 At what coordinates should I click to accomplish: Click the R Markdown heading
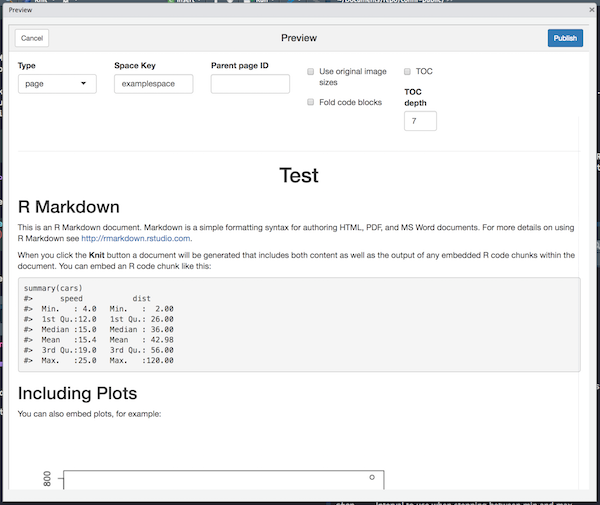click(x=69, y=207)
